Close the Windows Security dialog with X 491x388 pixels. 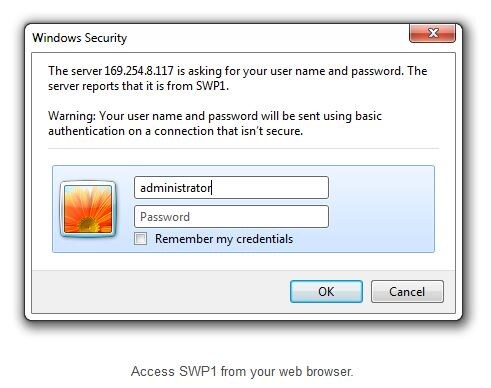coord(432,33)
